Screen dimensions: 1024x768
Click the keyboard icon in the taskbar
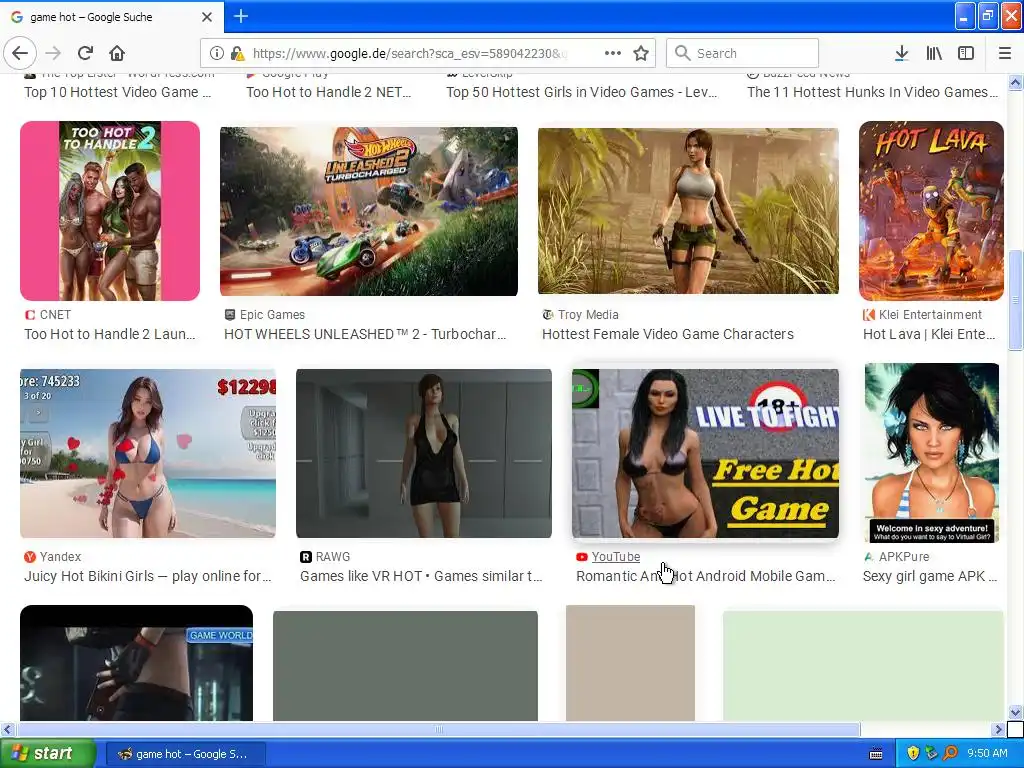[x=876, y=754]
